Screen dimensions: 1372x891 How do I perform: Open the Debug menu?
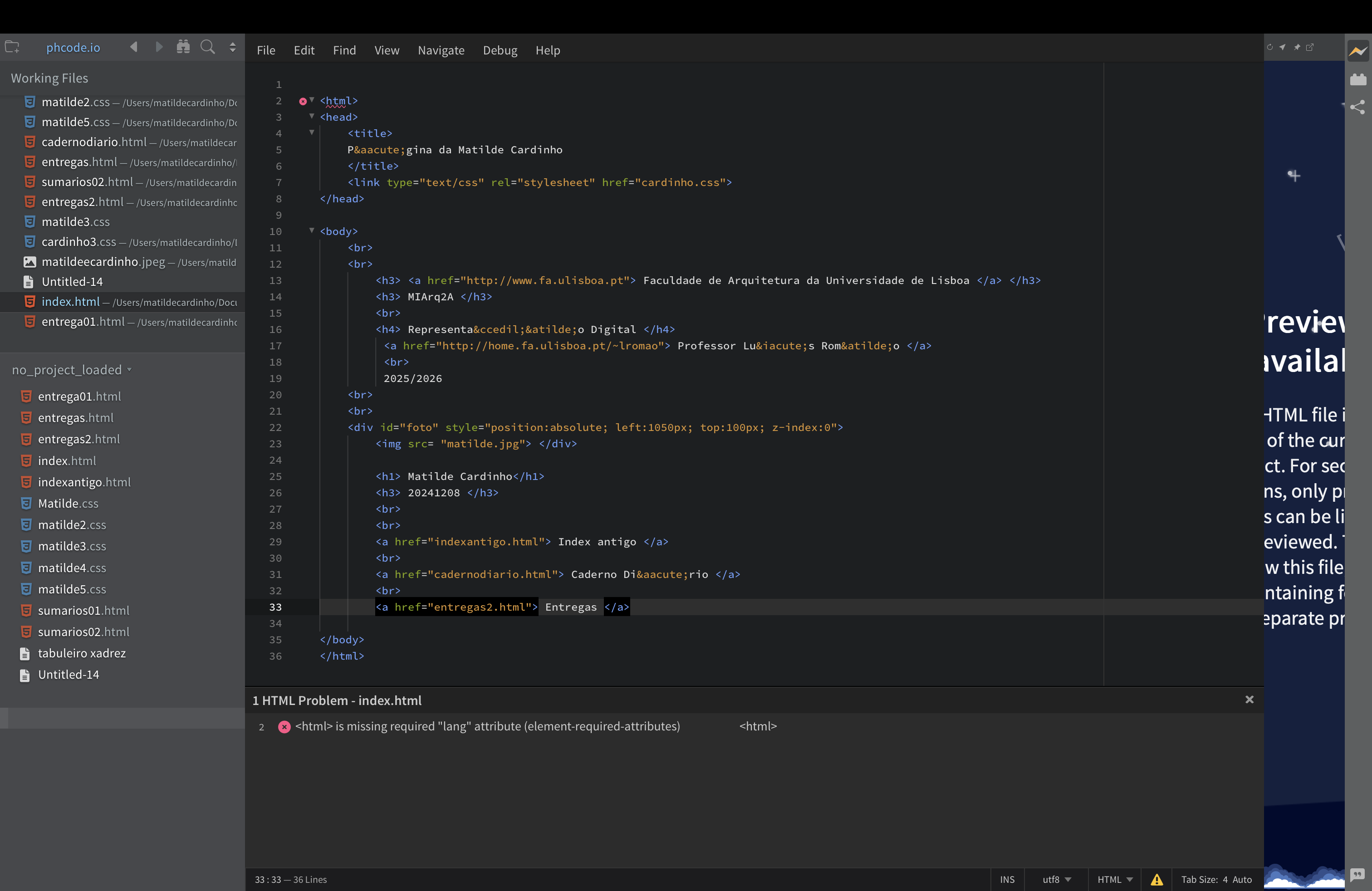[x=500, y=51]
